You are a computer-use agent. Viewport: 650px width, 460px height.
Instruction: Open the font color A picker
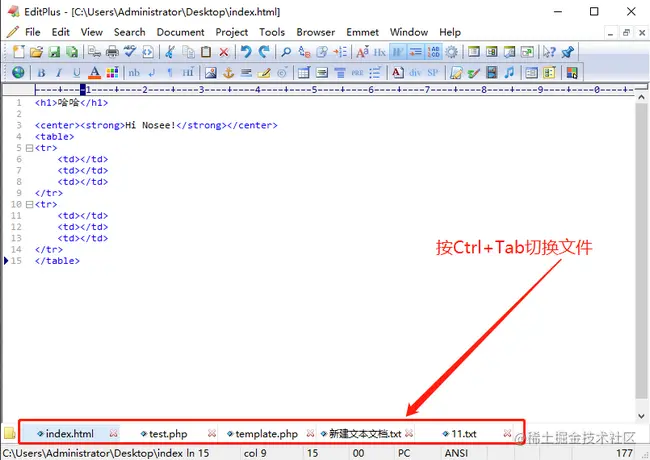[95, 73]
